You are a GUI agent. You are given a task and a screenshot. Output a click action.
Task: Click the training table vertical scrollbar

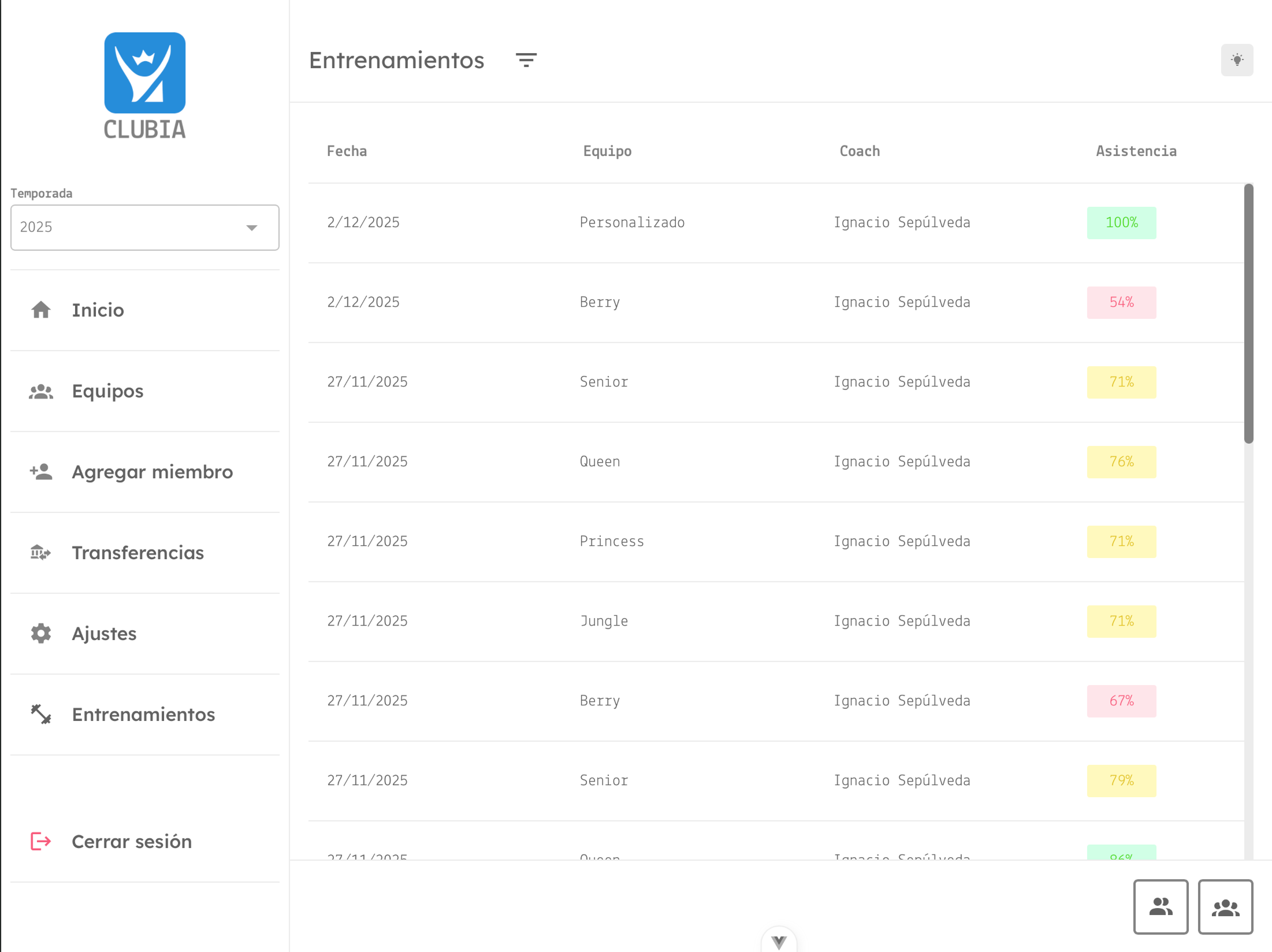click(1248, 314)
